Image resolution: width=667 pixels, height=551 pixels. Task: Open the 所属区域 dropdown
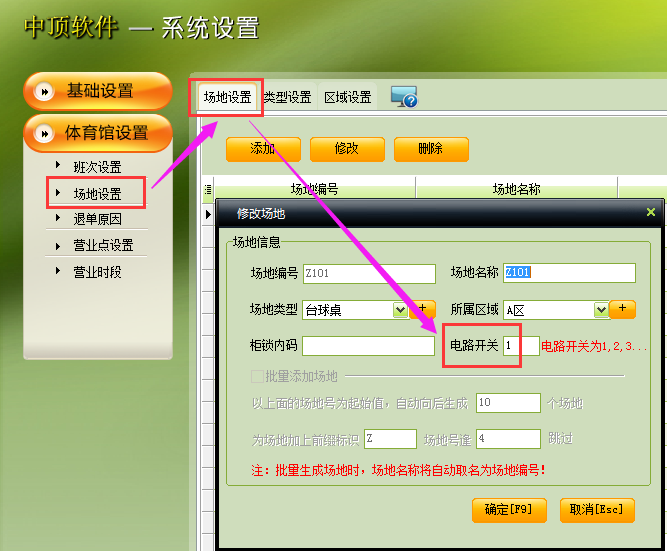click(601, 310)
